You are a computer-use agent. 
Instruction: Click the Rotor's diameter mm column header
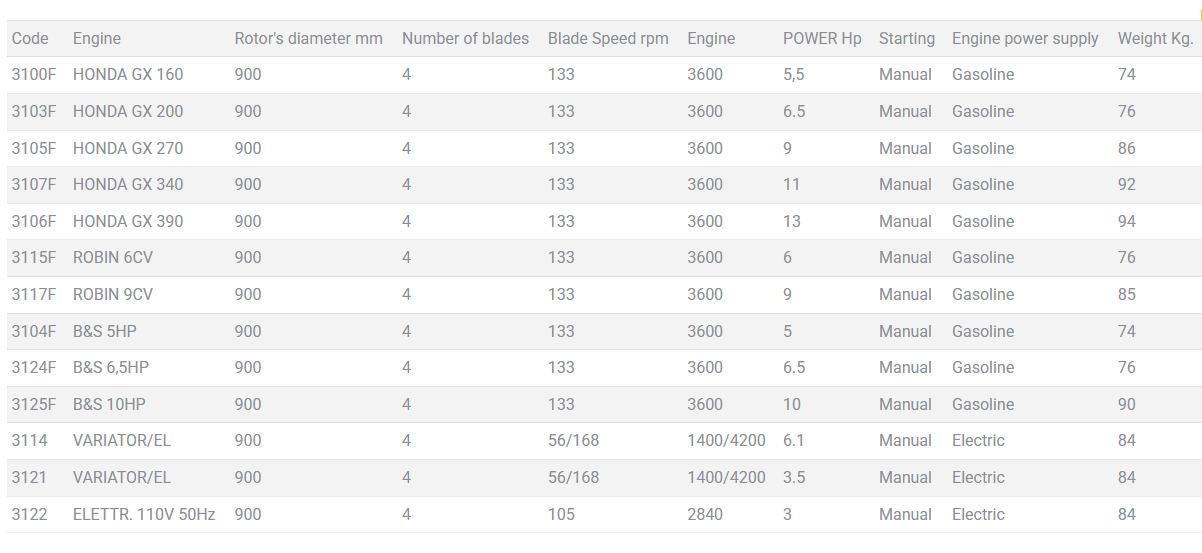coord(308,39)
